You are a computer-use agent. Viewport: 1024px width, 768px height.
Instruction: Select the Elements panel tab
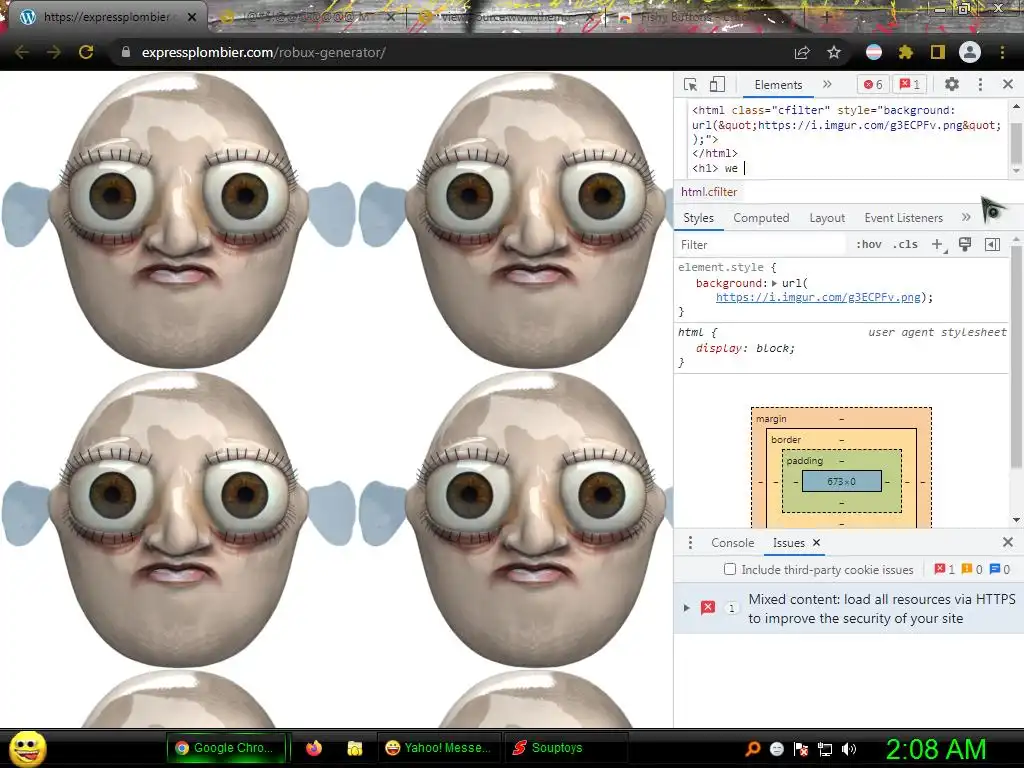778,85
